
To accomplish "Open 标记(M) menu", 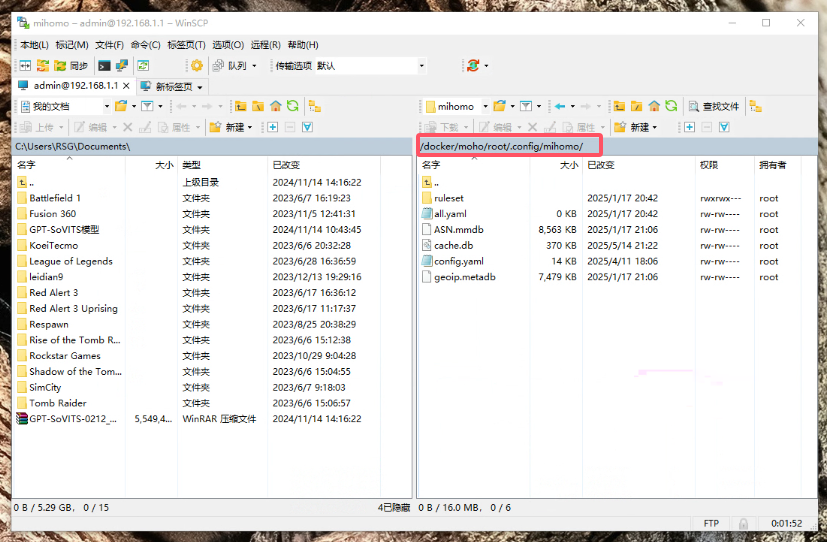I will pos(72,45).
